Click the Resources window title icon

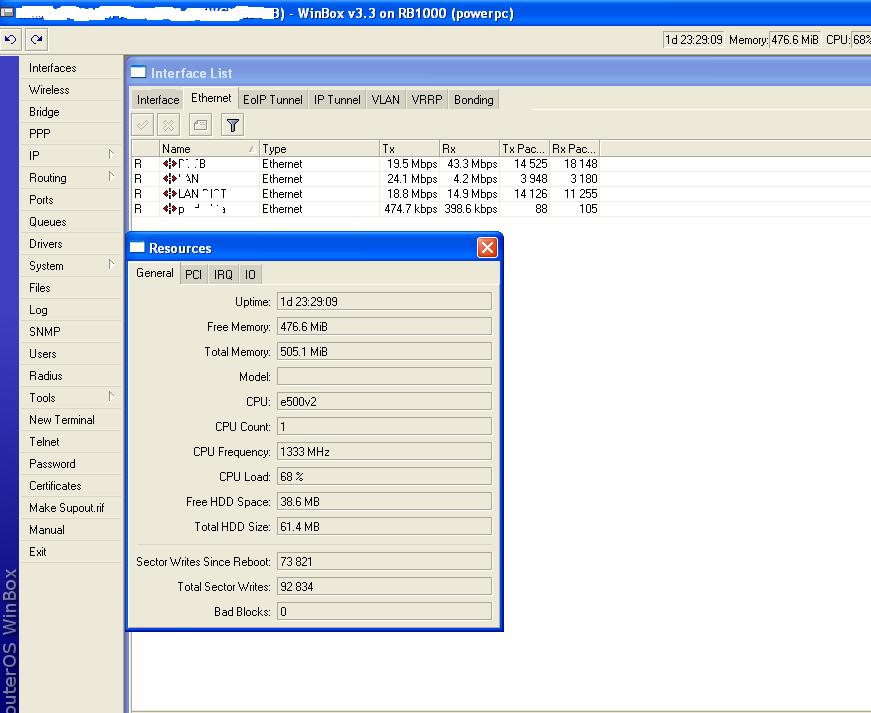[x=137, y=248]
